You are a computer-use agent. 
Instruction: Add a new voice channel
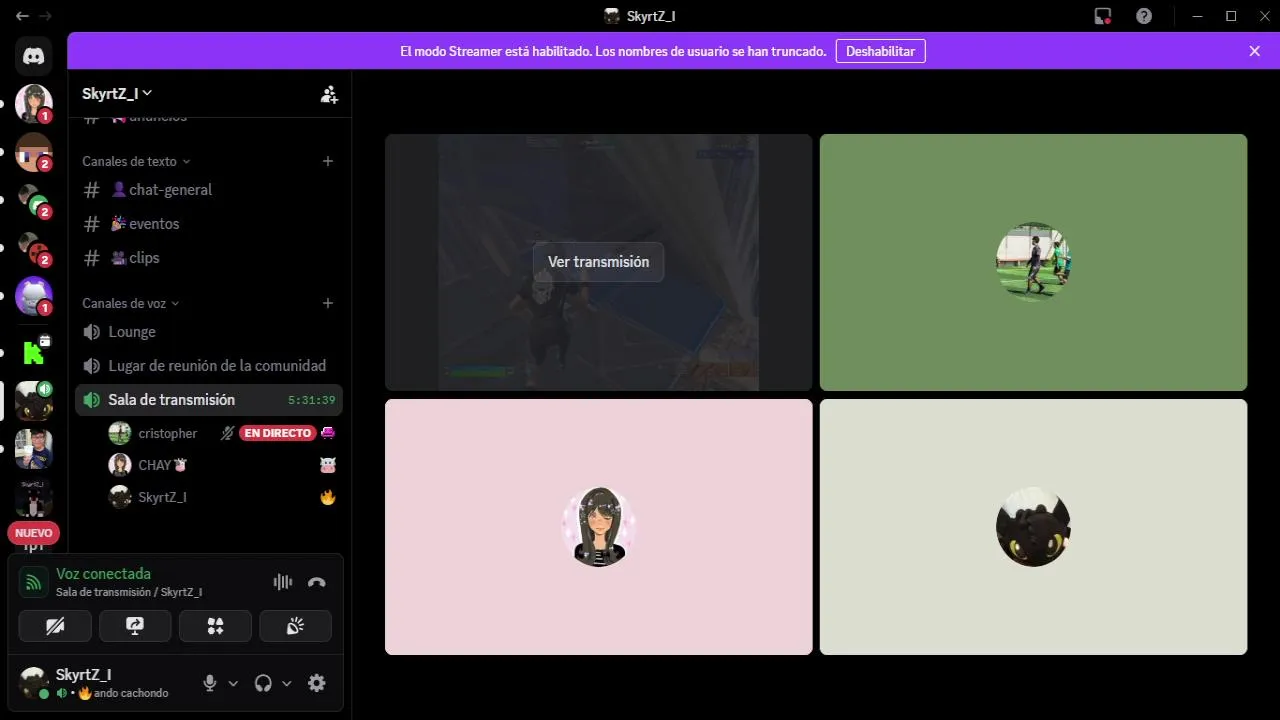point(328,303)
